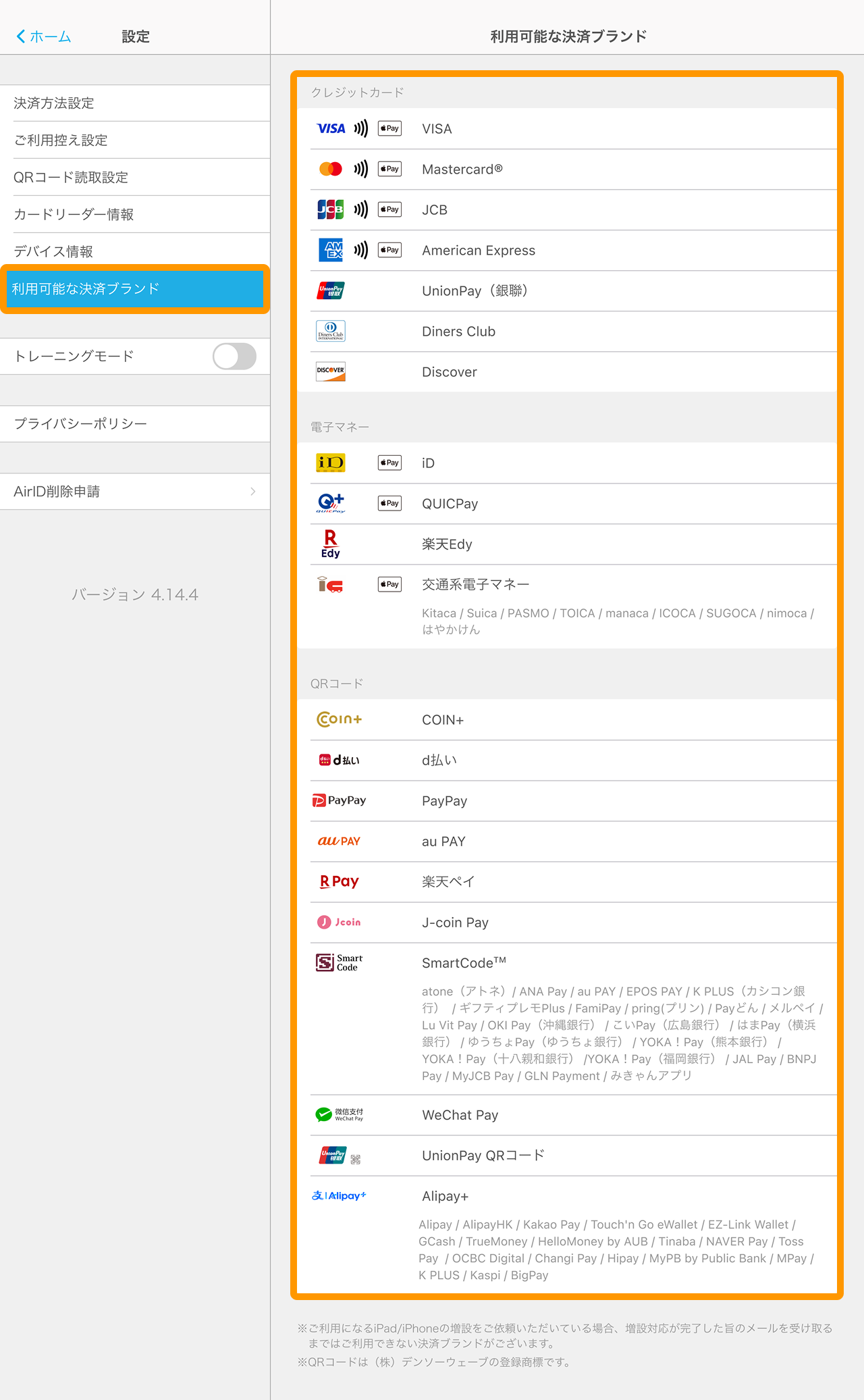
Task: Click the 楽天ペイ R Pay logo
Action: click(x=339, y=881)
